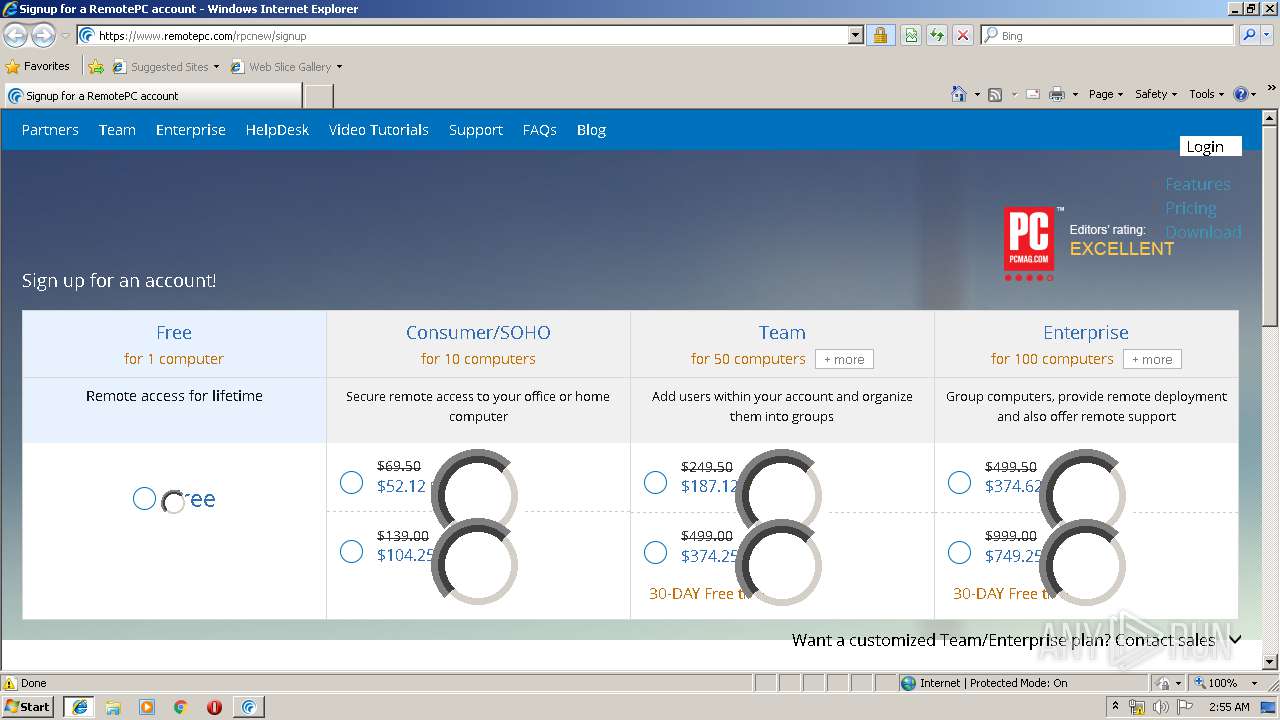This screenshot has height=720, width=1280.
Task: Open the Blog navigation item
Action: click(591, 130)
